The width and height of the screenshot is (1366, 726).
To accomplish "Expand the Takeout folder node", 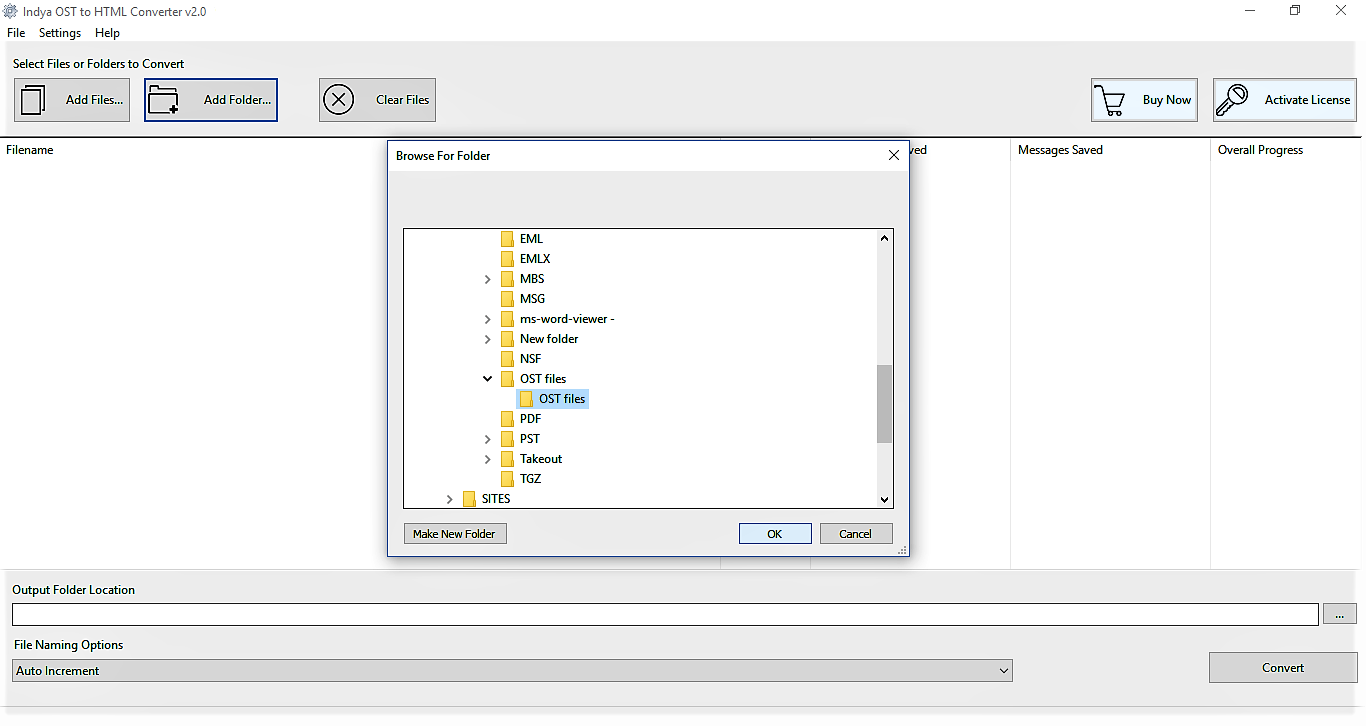I will 488,459.
